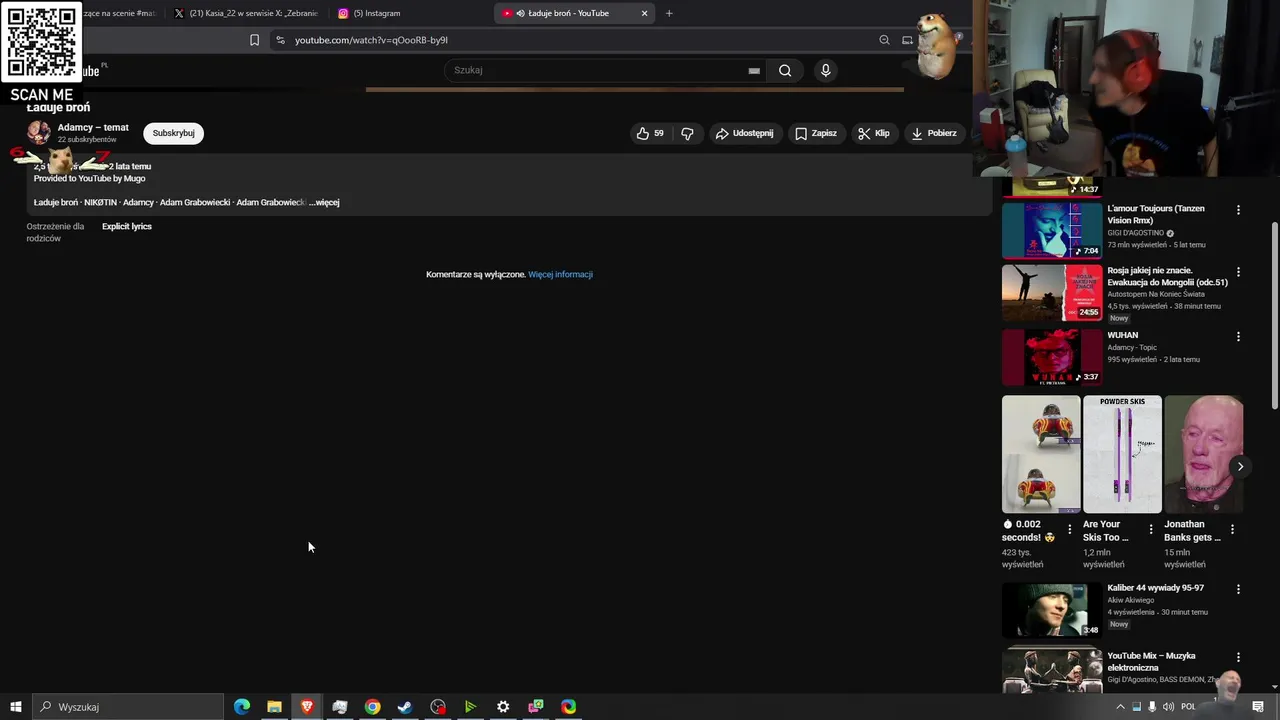Mute the tab via its speaker icon
This screenshot has height=720, width=1280.
(x=521, y=13)
